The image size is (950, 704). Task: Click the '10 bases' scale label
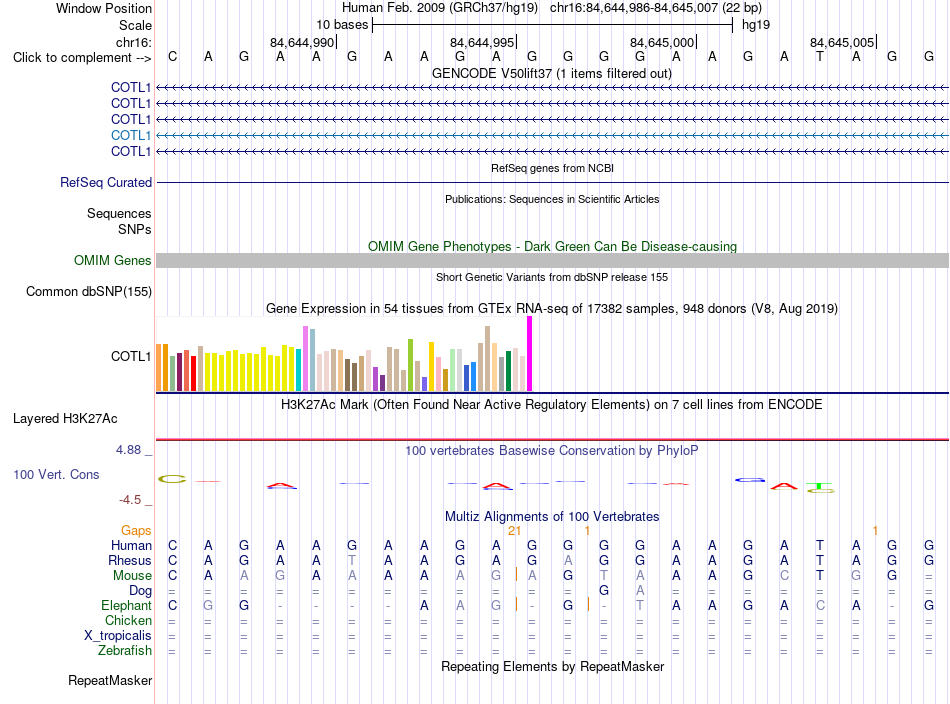(x=342, y=25)
